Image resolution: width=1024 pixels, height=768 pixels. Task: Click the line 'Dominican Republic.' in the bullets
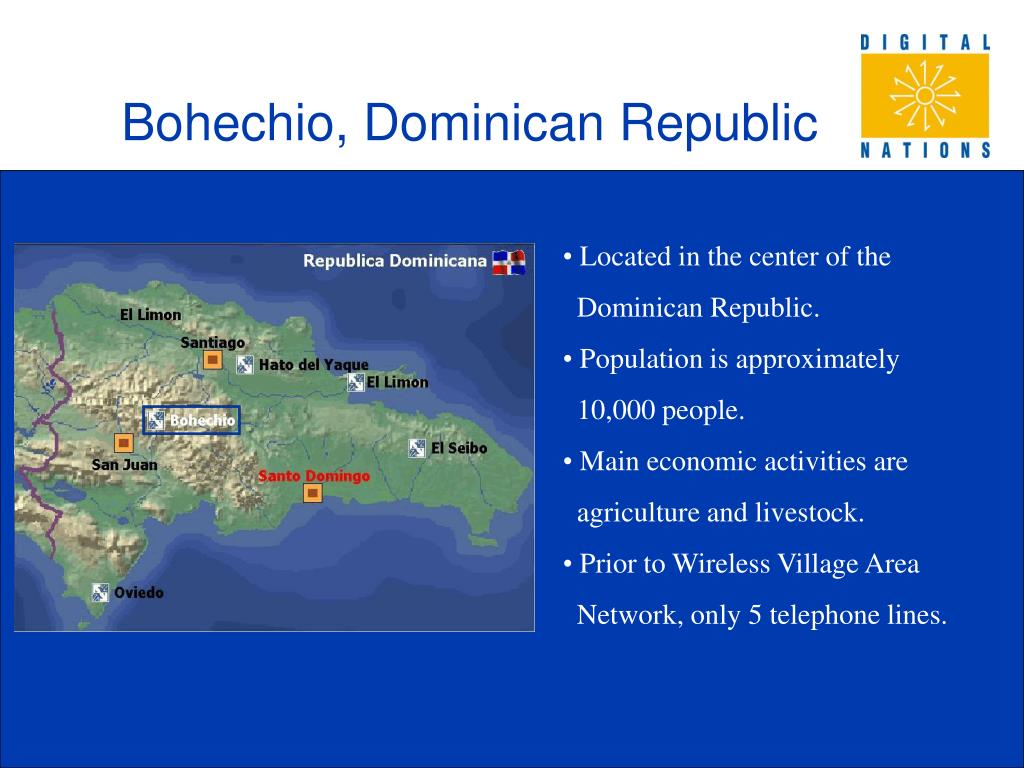(x=698, y=308)
